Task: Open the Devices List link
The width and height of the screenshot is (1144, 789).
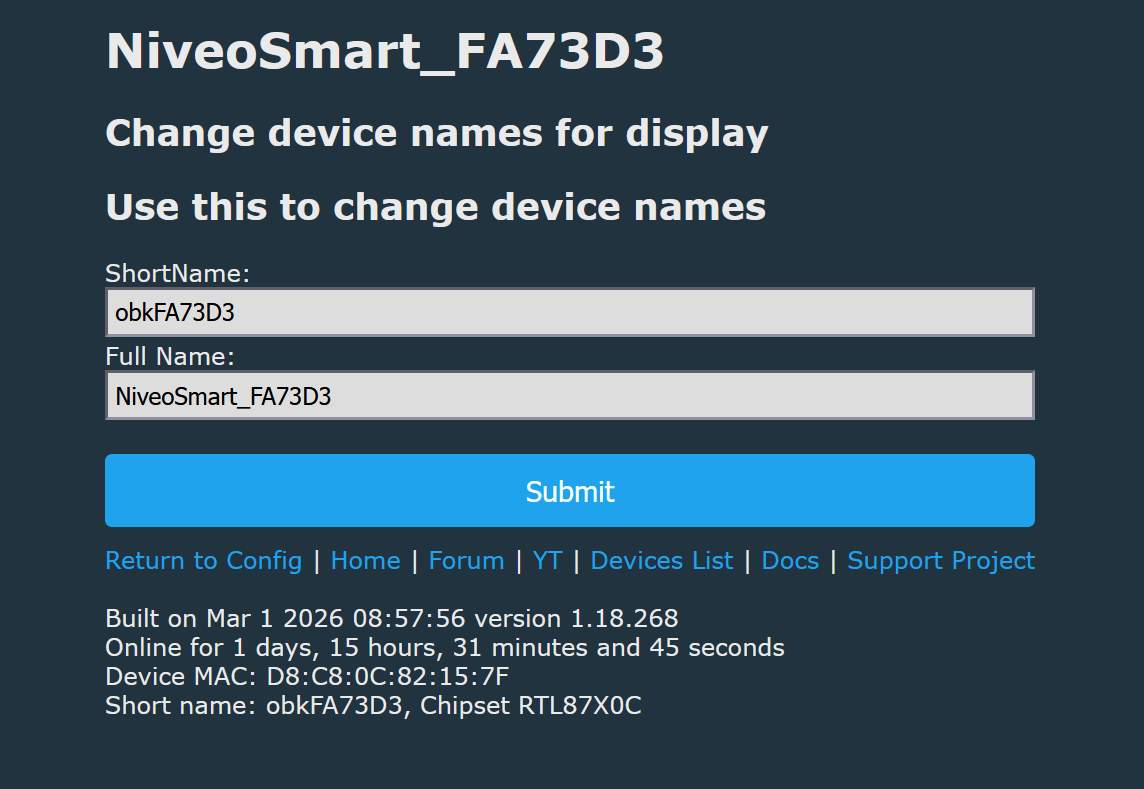Action: pyautogui.click(x=661, y=561)
